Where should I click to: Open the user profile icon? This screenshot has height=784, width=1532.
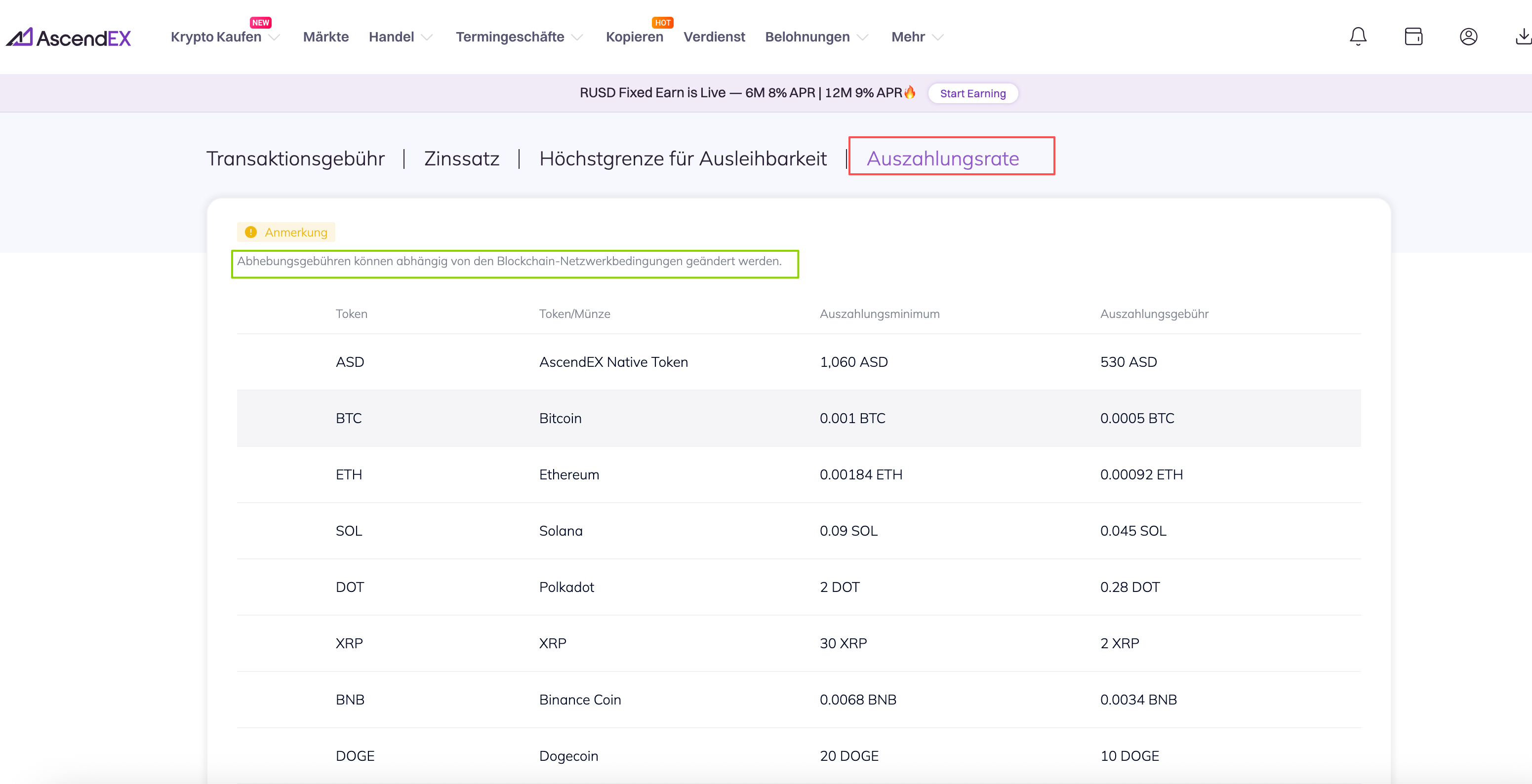point(1468,37)
